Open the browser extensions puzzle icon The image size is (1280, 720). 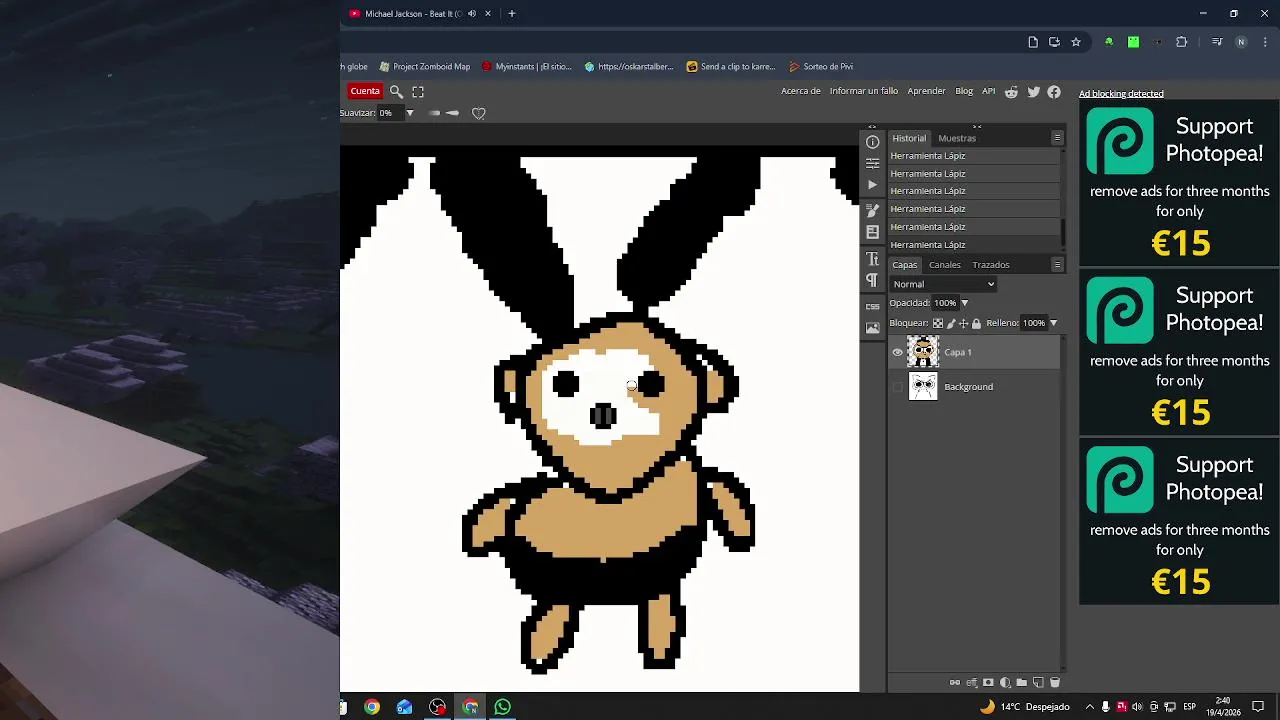[1182, 42]
